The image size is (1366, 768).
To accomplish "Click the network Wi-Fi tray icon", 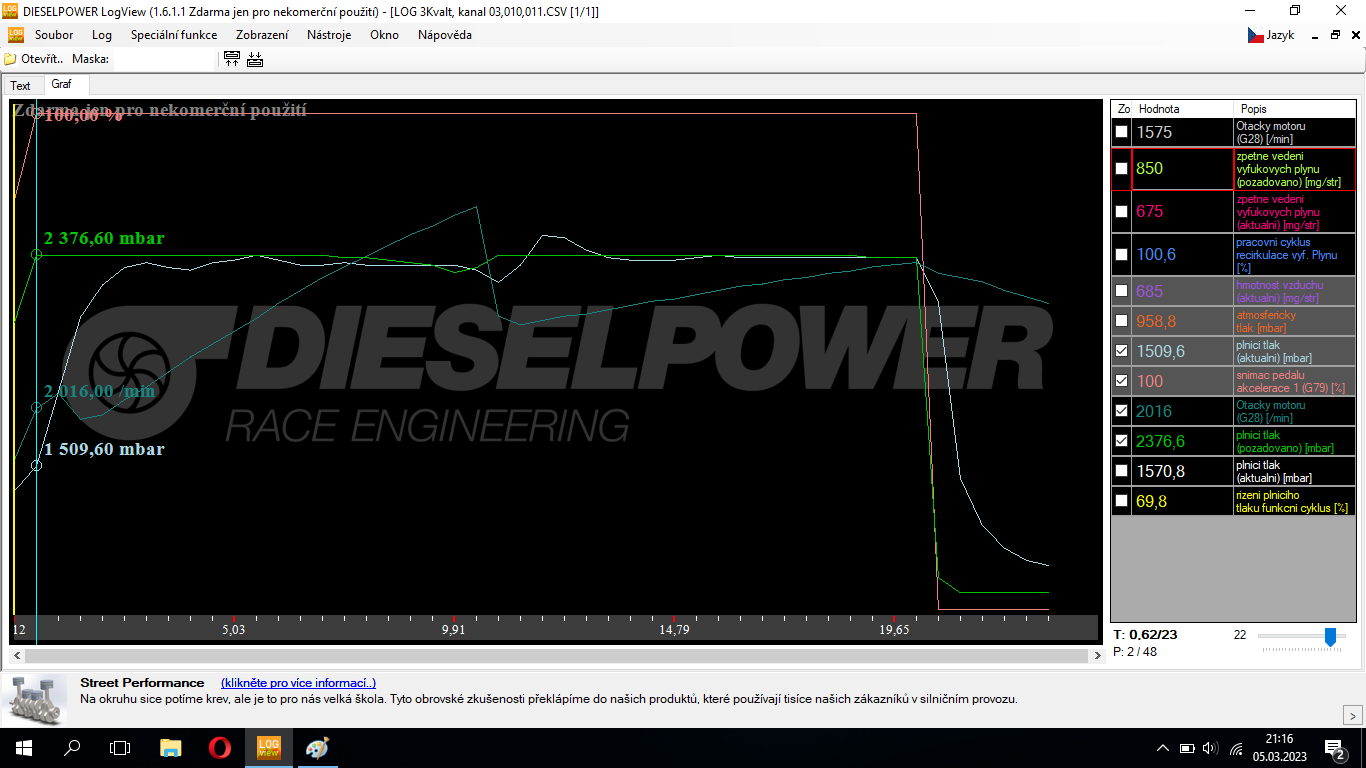I will 1236,748.
